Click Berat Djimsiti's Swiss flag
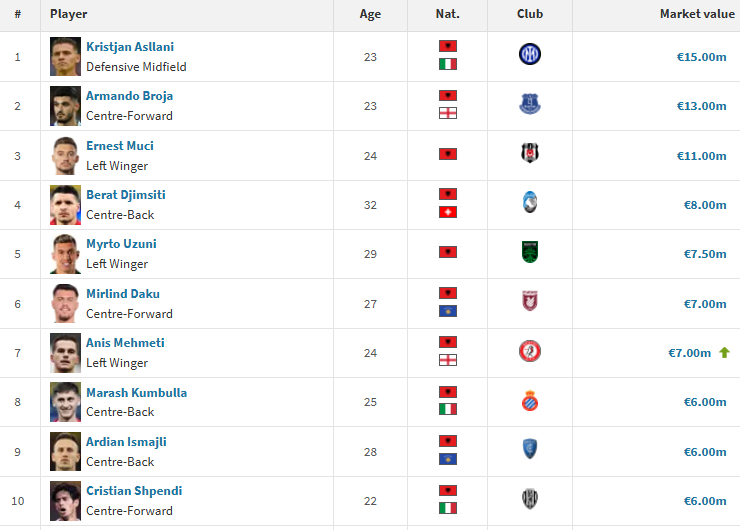740x530 pixels. coord(447,212)
